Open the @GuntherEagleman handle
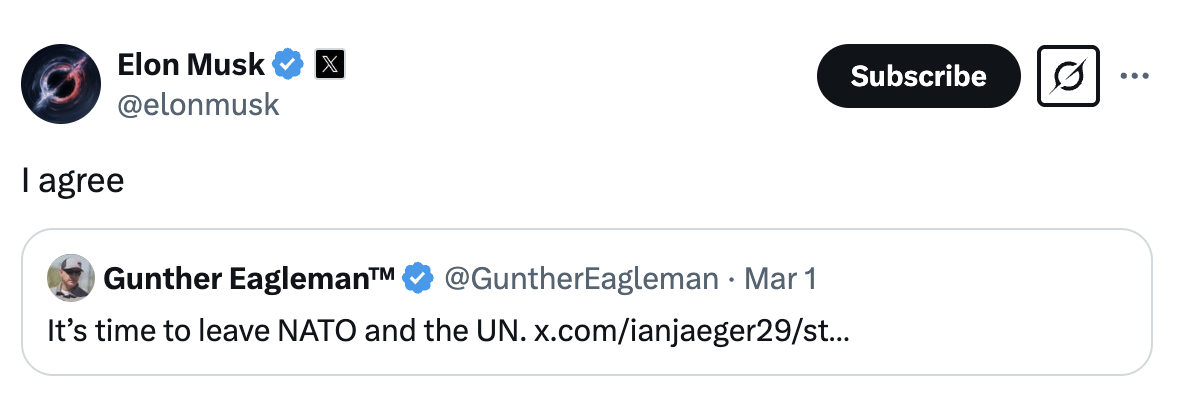Image resolution: width=1182 pixels, height=404 pixels. [x=580, y=279]
